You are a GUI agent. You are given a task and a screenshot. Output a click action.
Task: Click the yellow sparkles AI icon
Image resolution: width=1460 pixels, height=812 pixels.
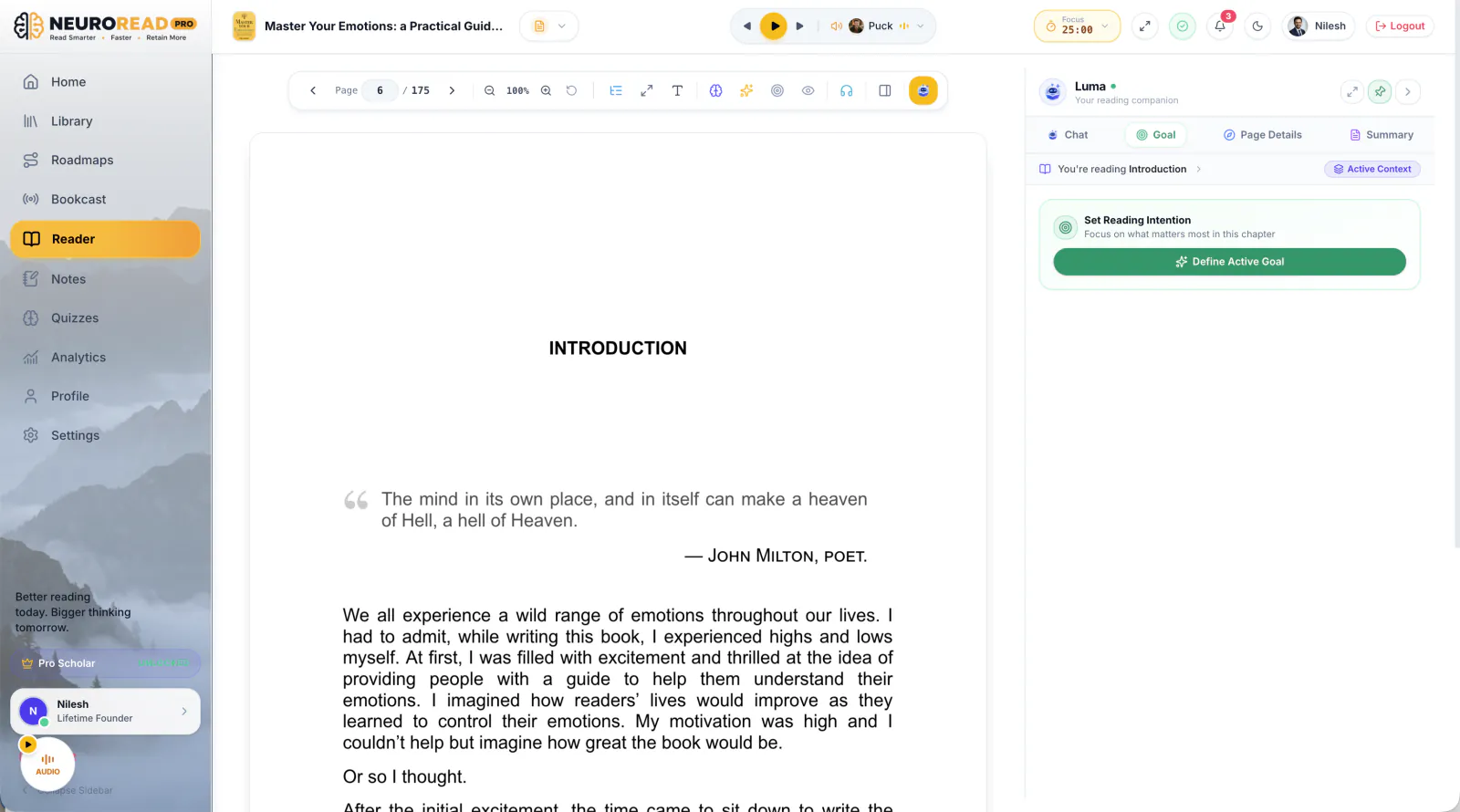click(x=746, y=91)
